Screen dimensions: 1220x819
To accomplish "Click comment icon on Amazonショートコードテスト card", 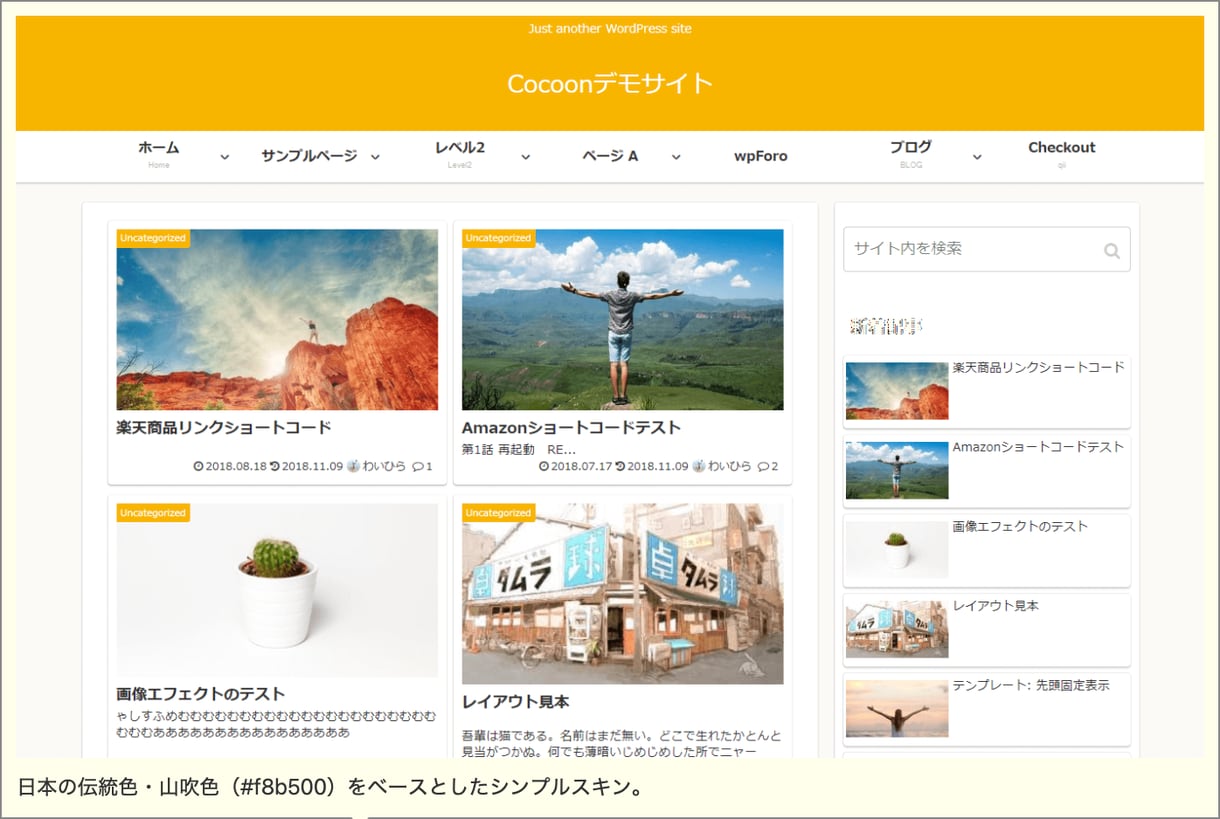I will click(x=763, y=466).
